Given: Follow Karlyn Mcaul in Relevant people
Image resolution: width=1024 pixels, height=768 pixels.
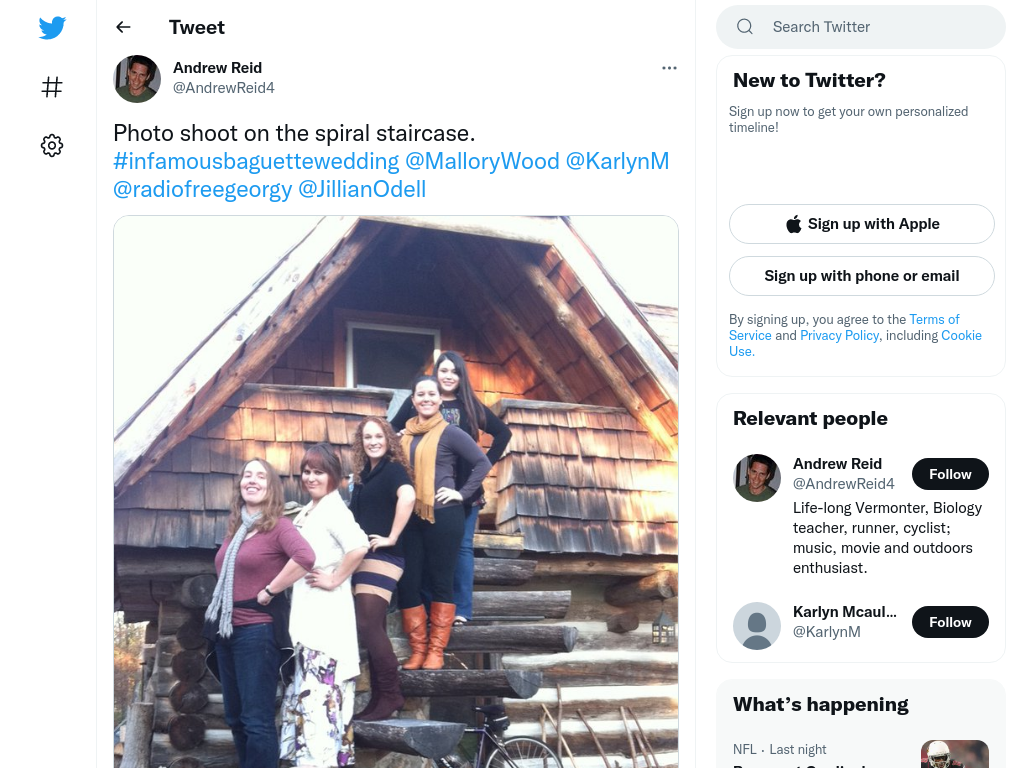Looking at the screenshot, I should point(950,622).
